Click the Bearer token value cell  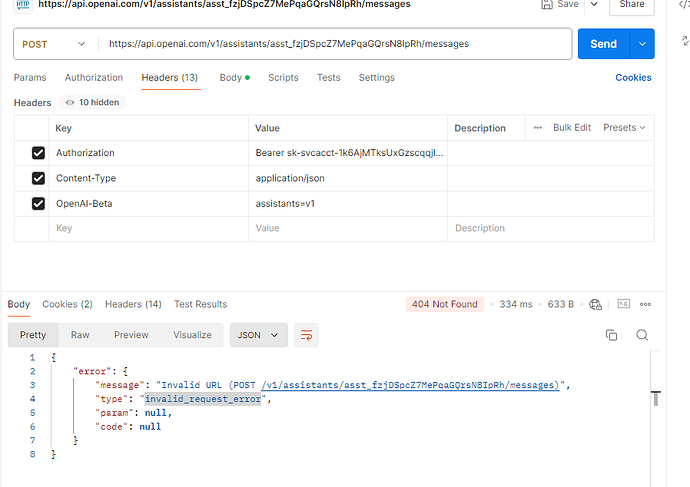click(x=348, y=153)
